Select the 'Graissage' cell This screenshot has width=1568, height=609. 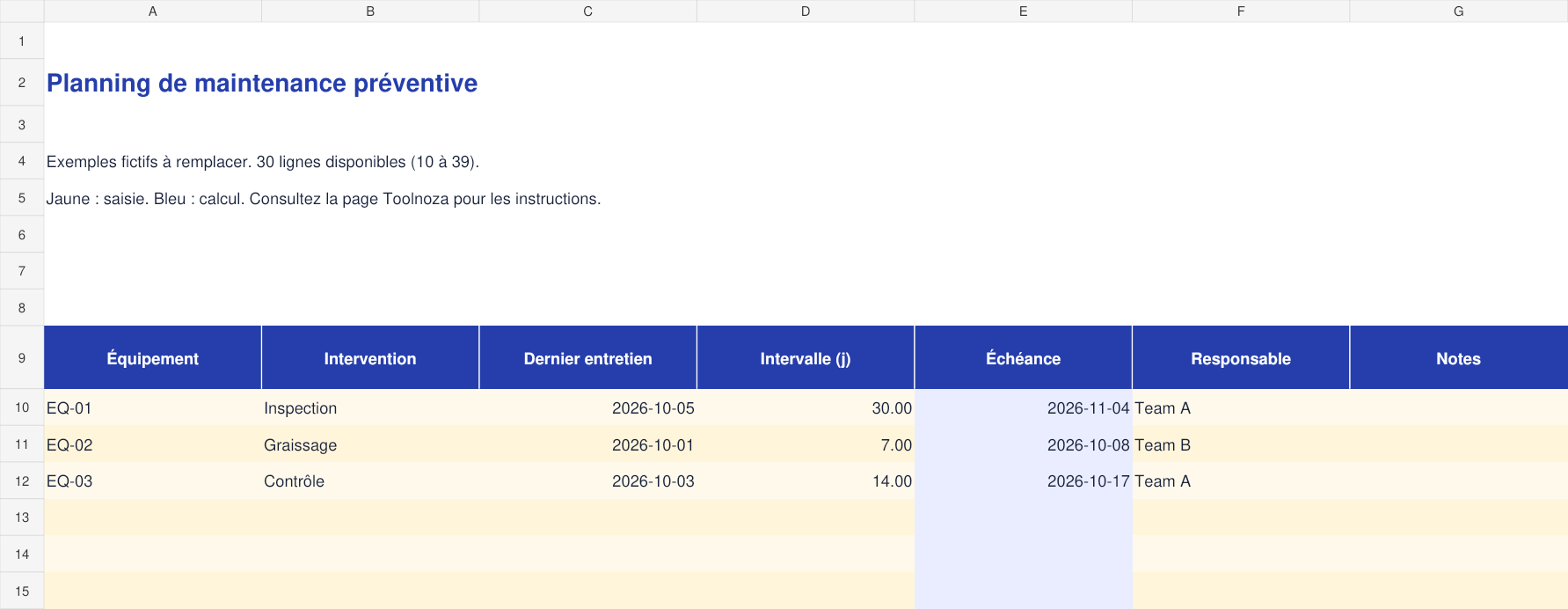click(x=370, y=444)
